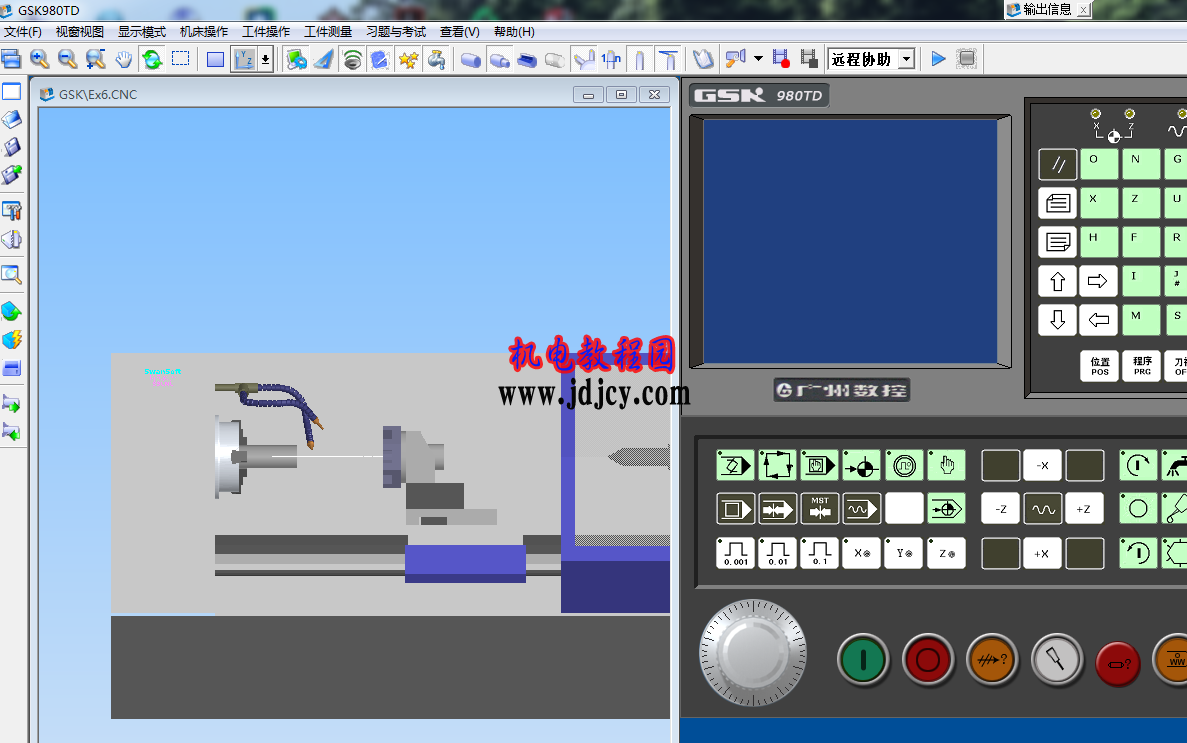Screen dimensions: 1187x743
Task: Open the 文件(F) menu
Action: [23, 32]
